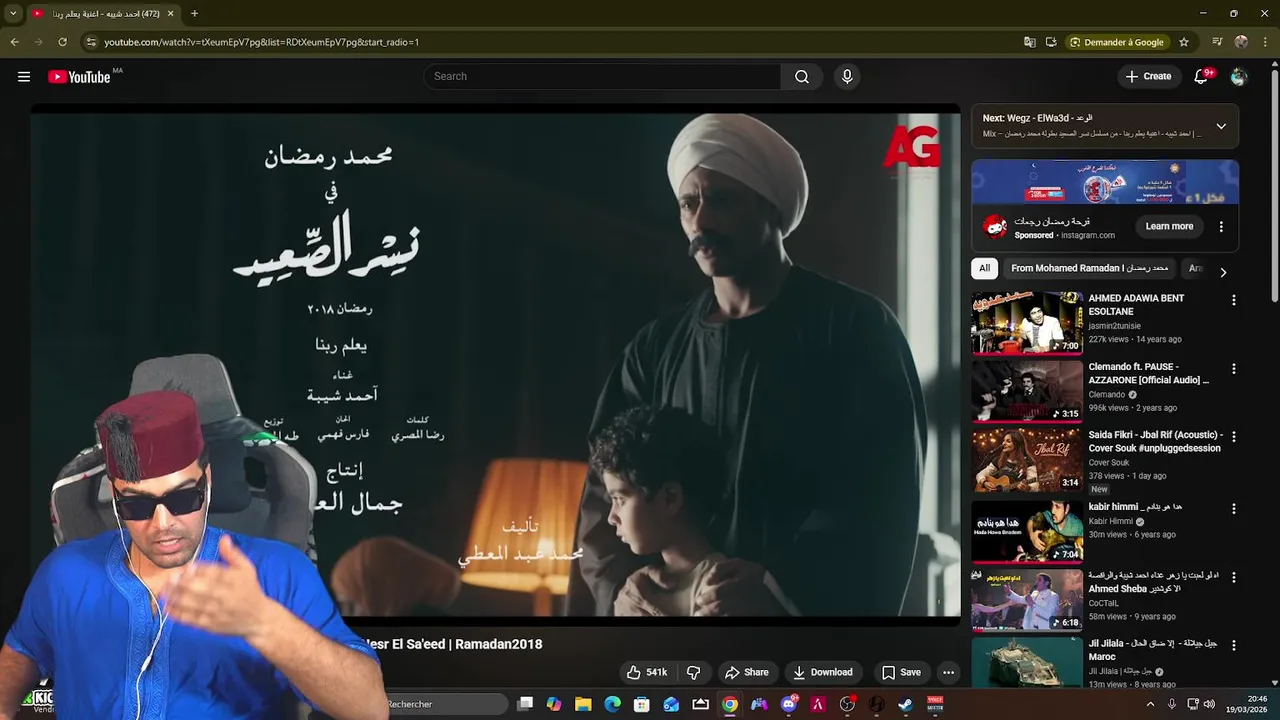
Task: Select From Mohamed Ramadan filter chip
Action: click(1089, 268)
